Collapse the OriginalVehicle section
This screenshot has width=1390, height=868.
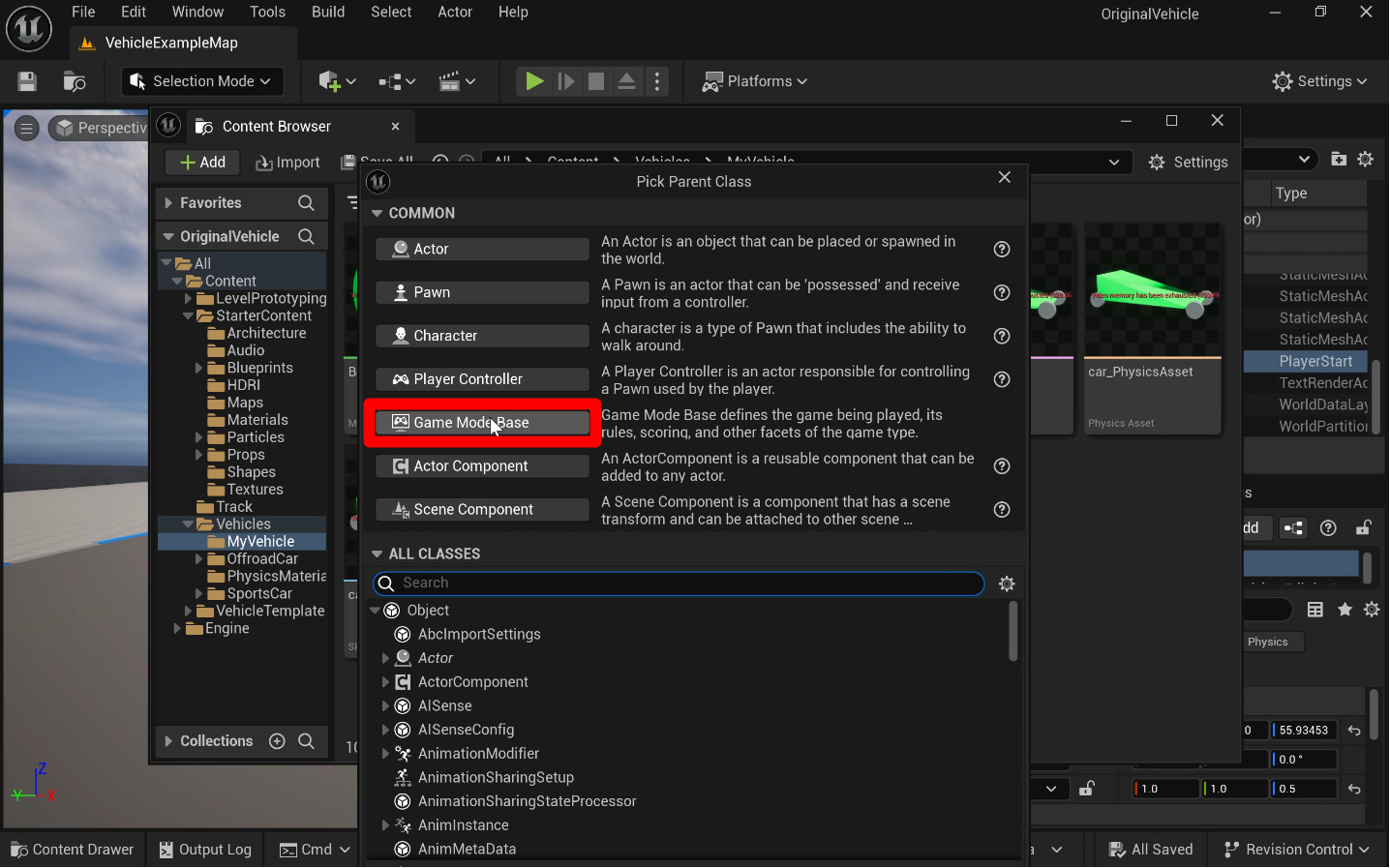[168, 236]
